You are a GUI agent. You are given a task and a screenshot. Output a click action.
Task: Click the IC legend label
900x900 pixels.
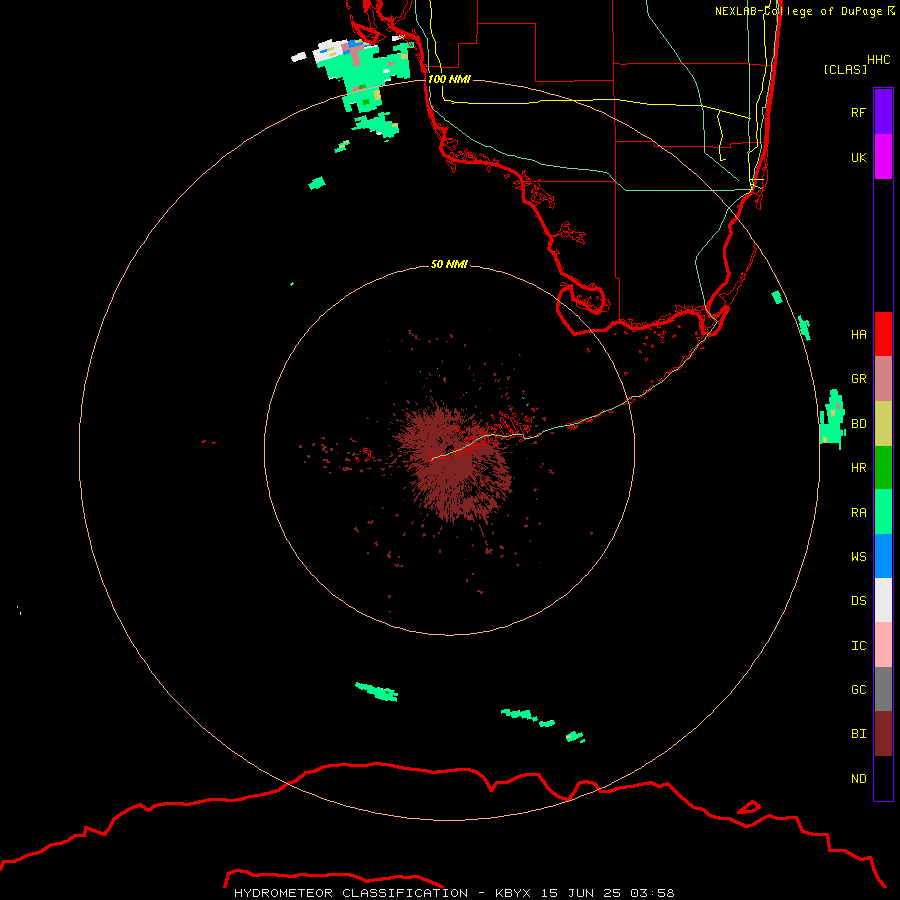click(858, 646)
